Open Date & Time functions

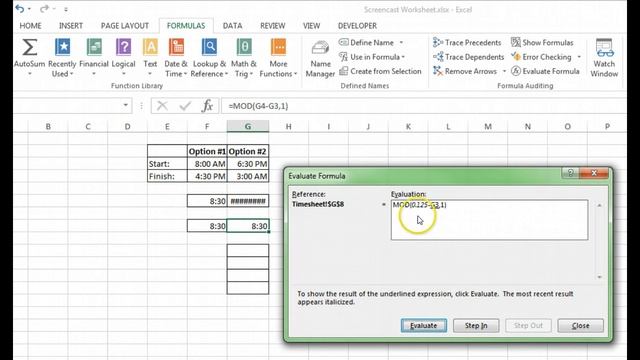coord(176,57)
